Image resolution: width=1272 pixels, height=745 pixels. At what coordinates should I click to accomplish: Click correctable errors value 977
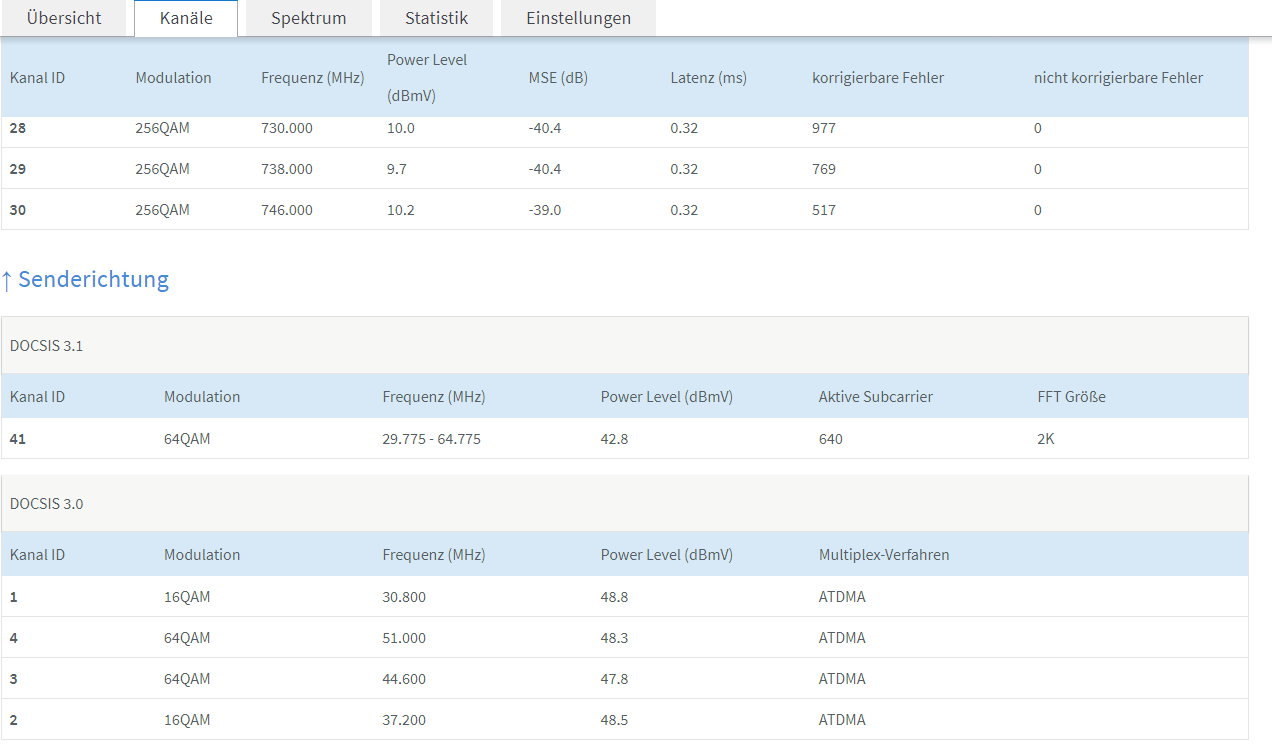click(x=824, y=128)
